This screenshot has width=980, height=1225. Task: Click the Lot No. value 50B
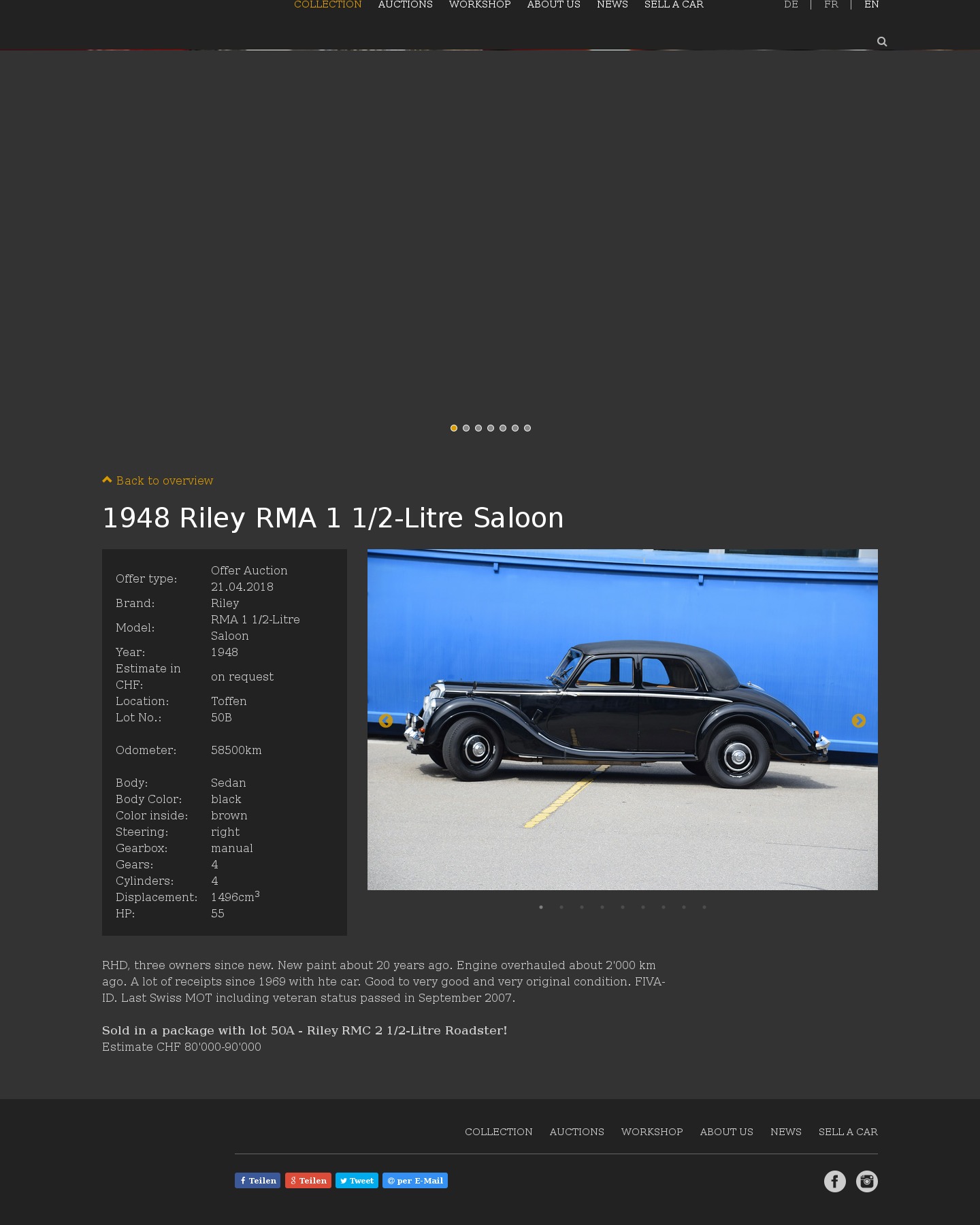(221, 717)
